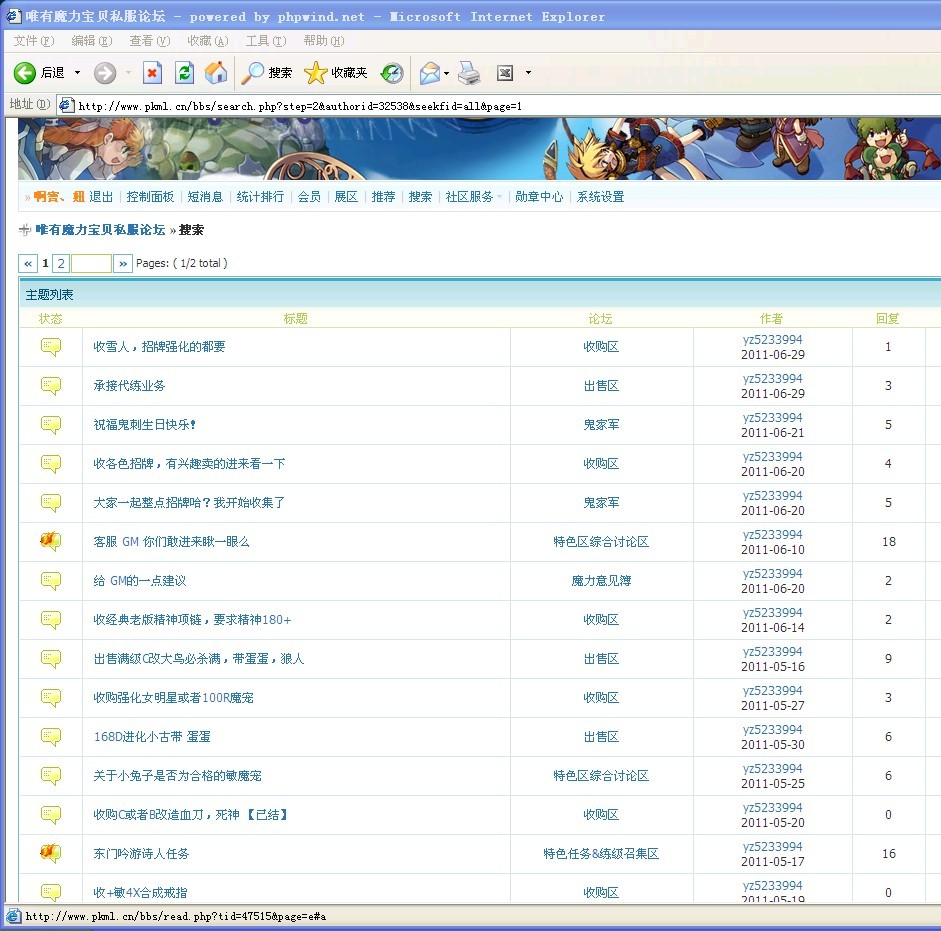Click the next page » button
Viewport: 941px width, 931px height.
tap(123, 263)
